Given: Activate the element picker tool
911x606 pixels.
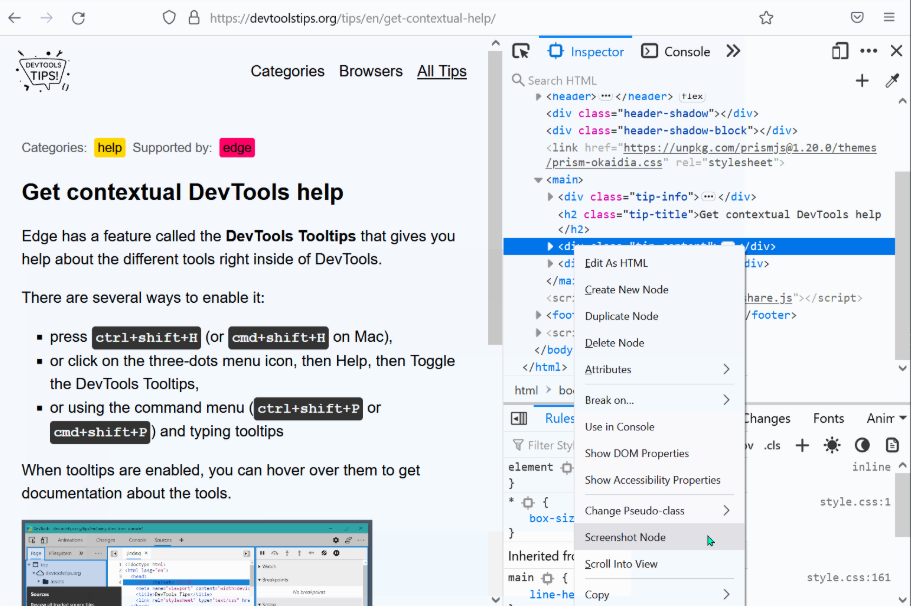Looking at the screenshot, I should [x=520, y=51].
